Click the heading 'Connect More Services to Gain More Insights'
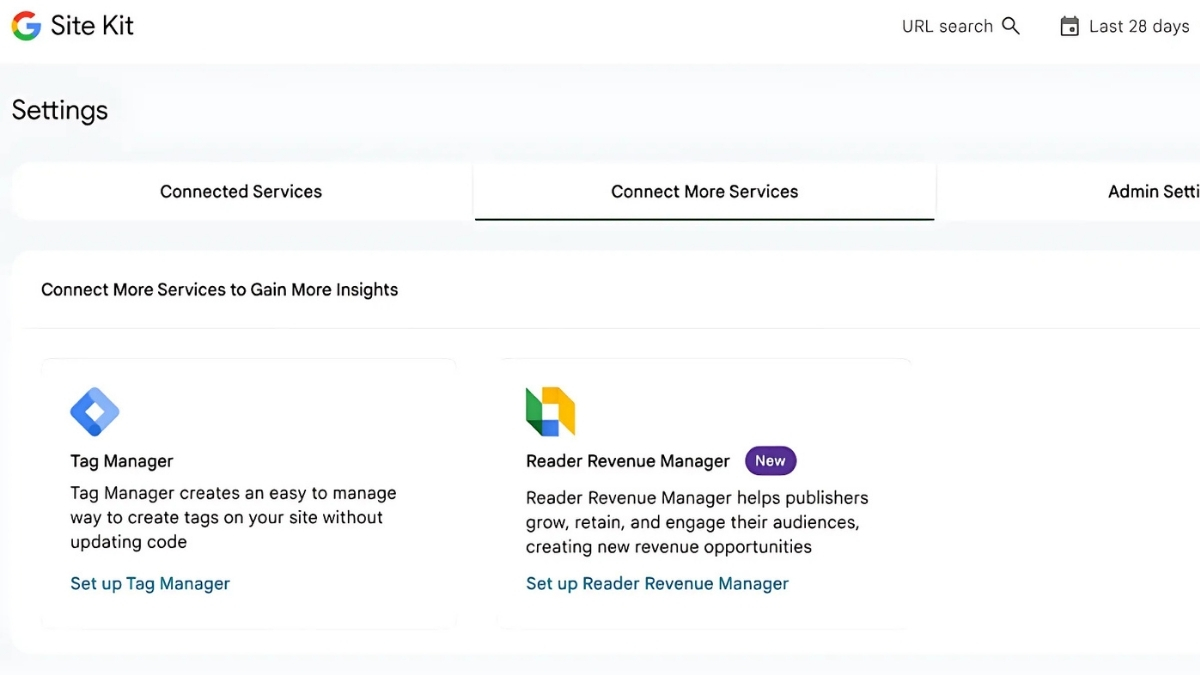 tap(220, 289)
